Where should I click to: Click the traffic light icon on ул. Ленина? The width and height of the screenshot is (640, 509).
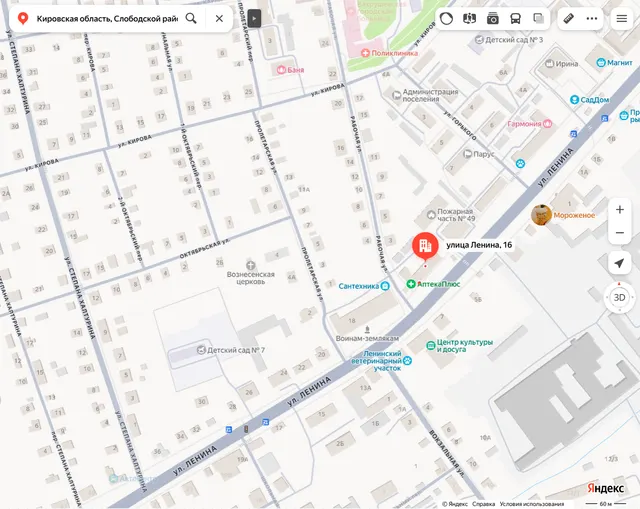click(246, 429)
